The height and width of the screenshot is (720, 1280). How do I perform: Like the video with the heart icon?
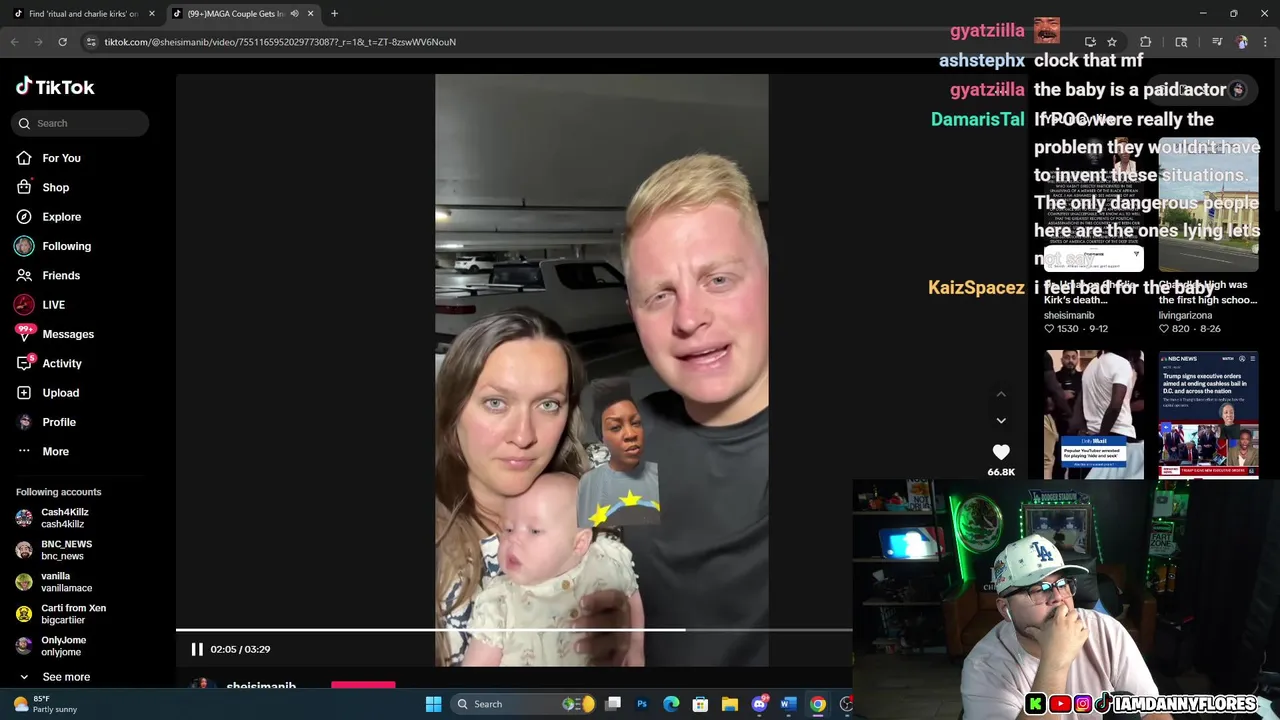(x=1001, y=452)
